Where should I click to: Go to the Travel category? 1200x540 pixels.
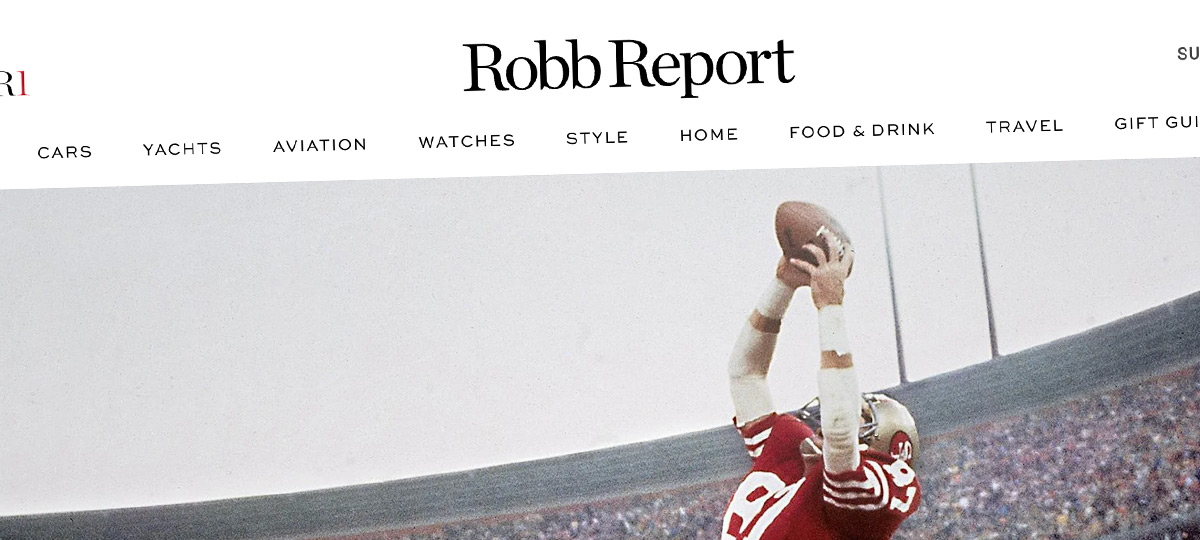click(1025, 126)
